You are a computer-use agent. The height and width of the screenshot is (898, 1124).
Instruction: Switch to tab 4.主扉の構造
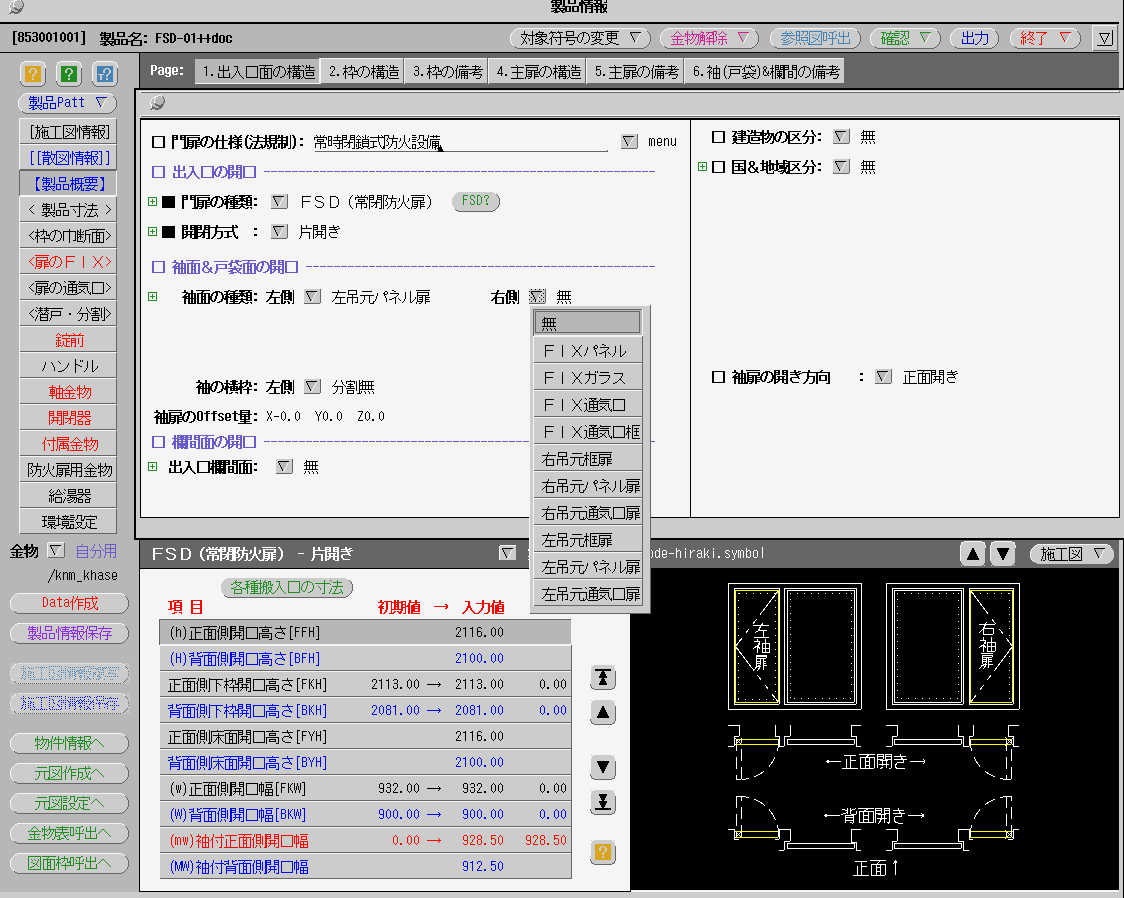[538, 72]
